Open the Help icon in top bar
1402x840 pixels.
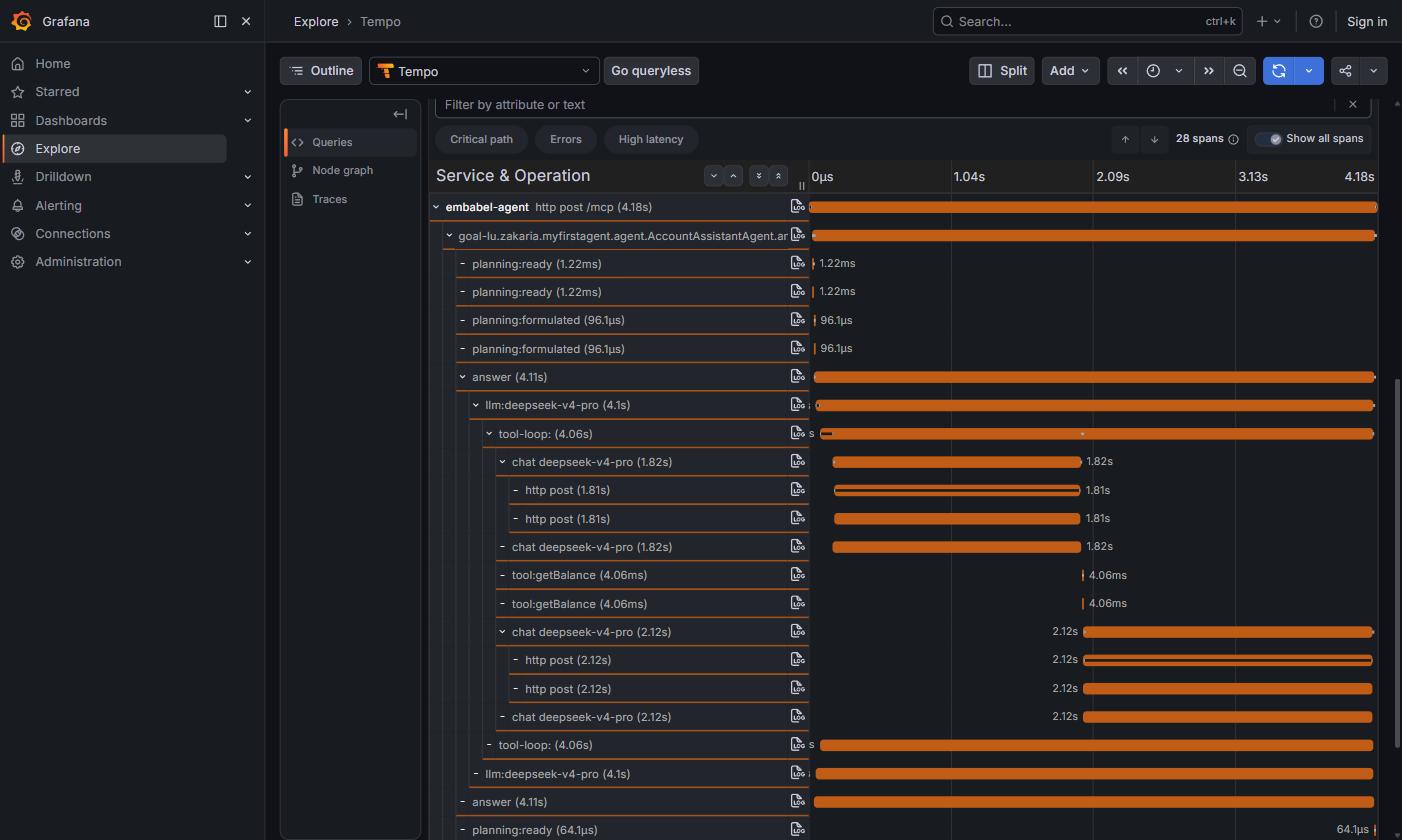1316,21
